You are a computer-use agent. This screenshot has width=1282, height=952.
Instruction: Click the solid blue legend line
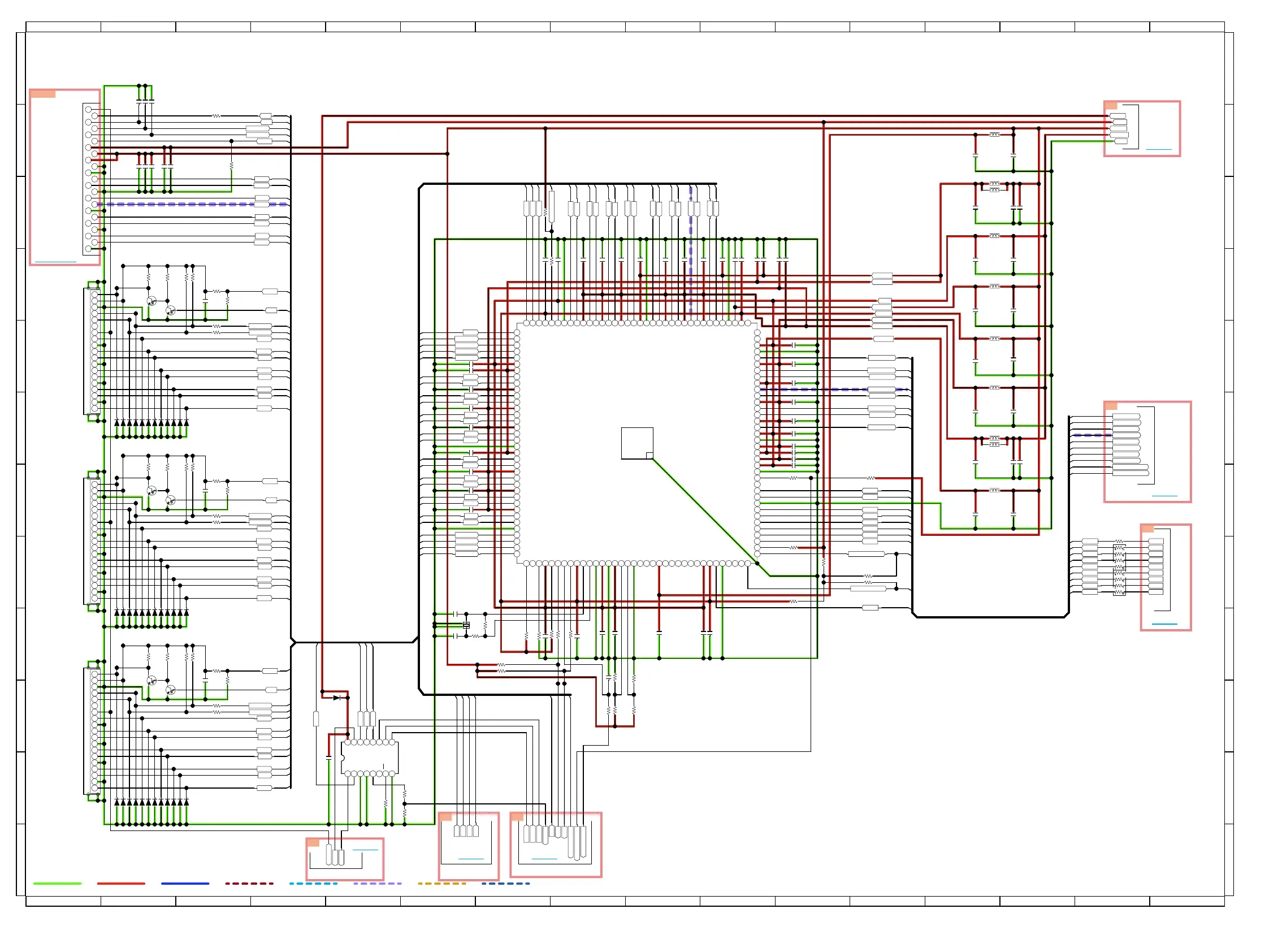click(185, 883)
